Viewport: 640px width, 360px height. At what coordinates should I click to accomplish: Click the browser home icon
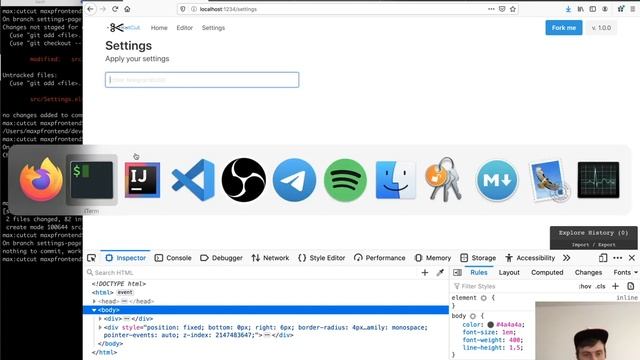[x=127, y=9]
